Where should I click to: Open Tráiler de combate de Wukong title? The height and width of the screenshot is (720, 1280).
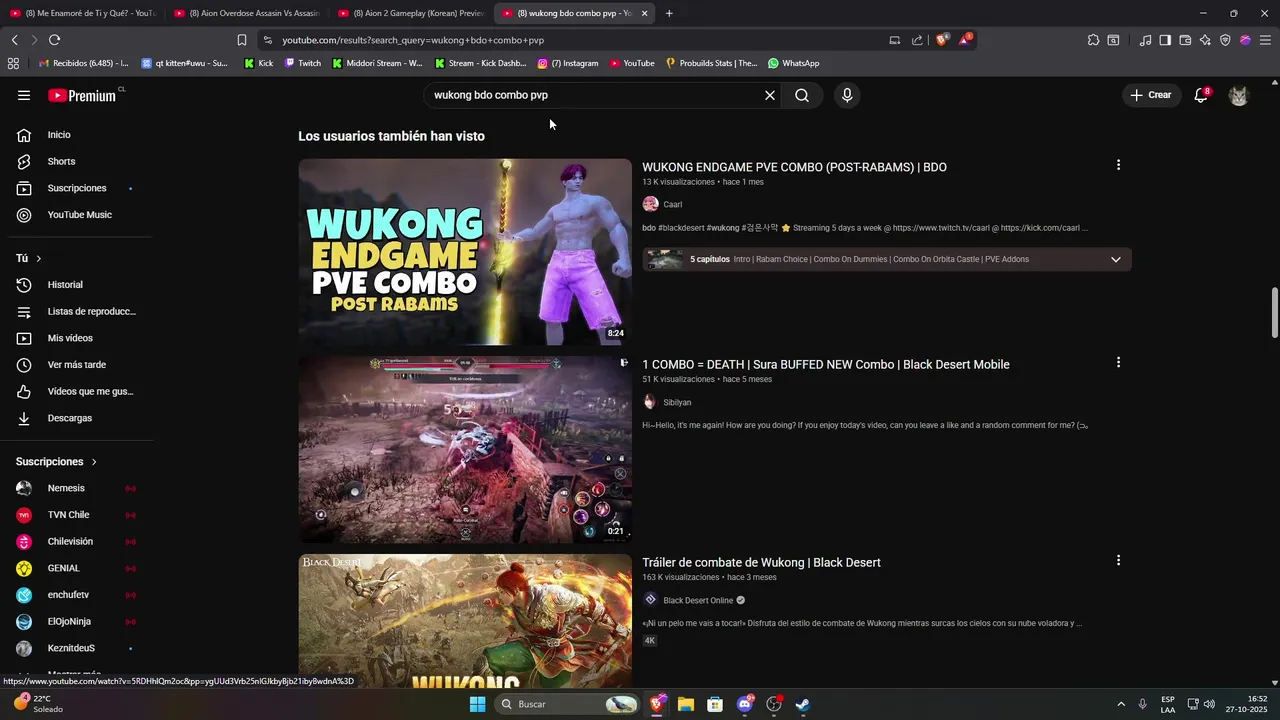(x=761, y=563)
